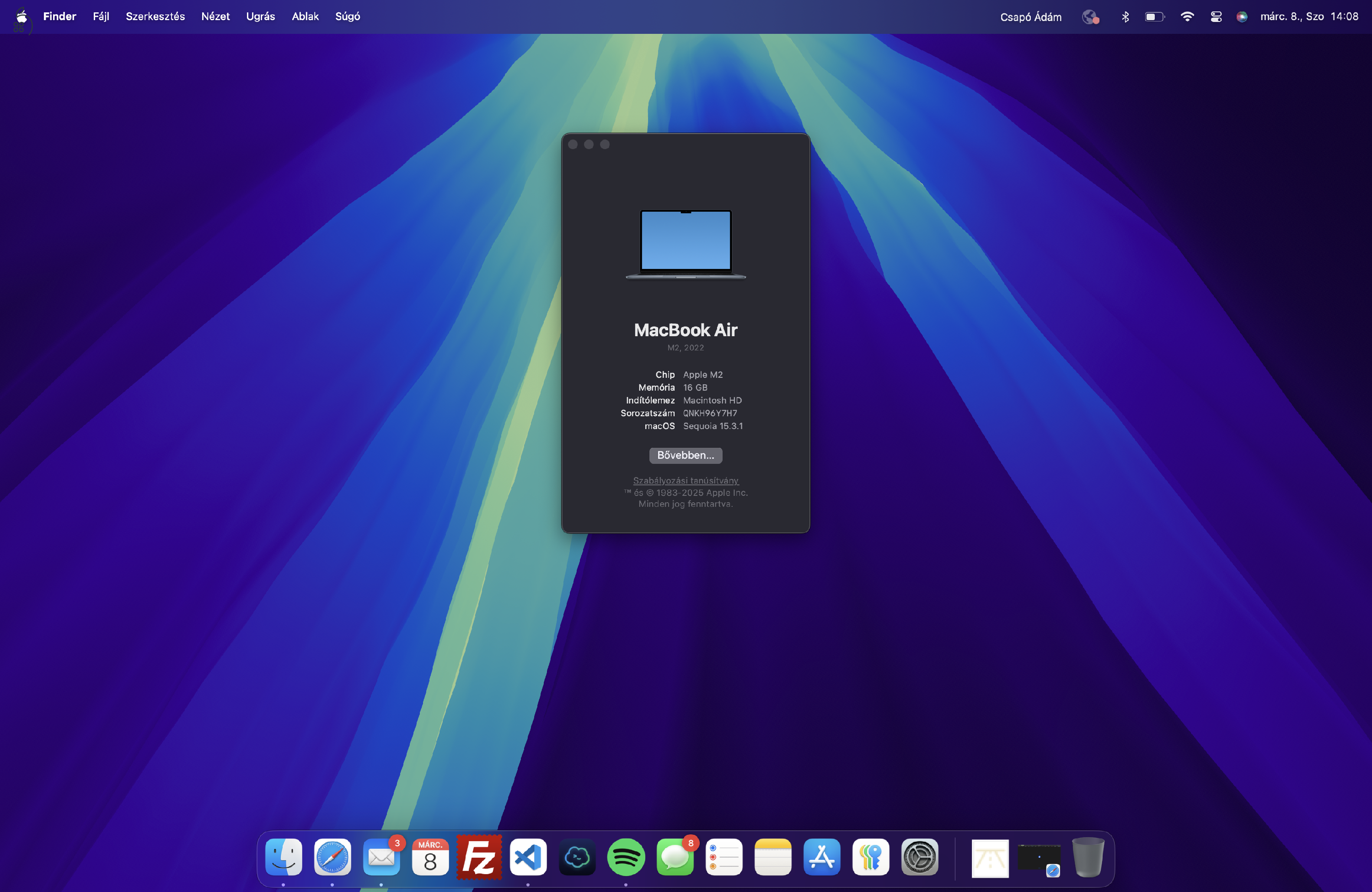Select the serial number QNKH96Y7H7

(710, 413)
